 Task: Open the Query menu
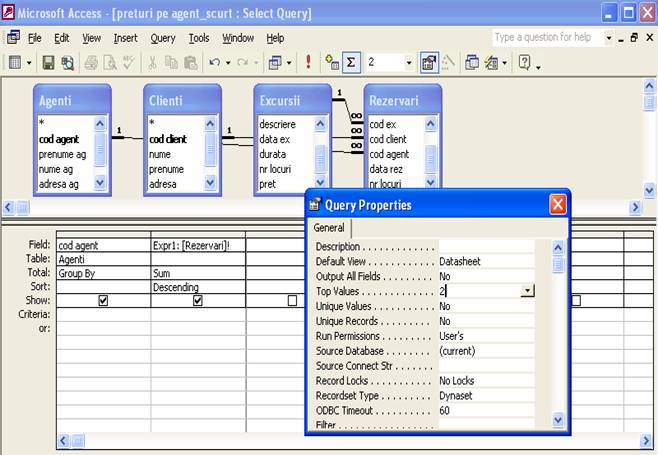pos(163,38)
